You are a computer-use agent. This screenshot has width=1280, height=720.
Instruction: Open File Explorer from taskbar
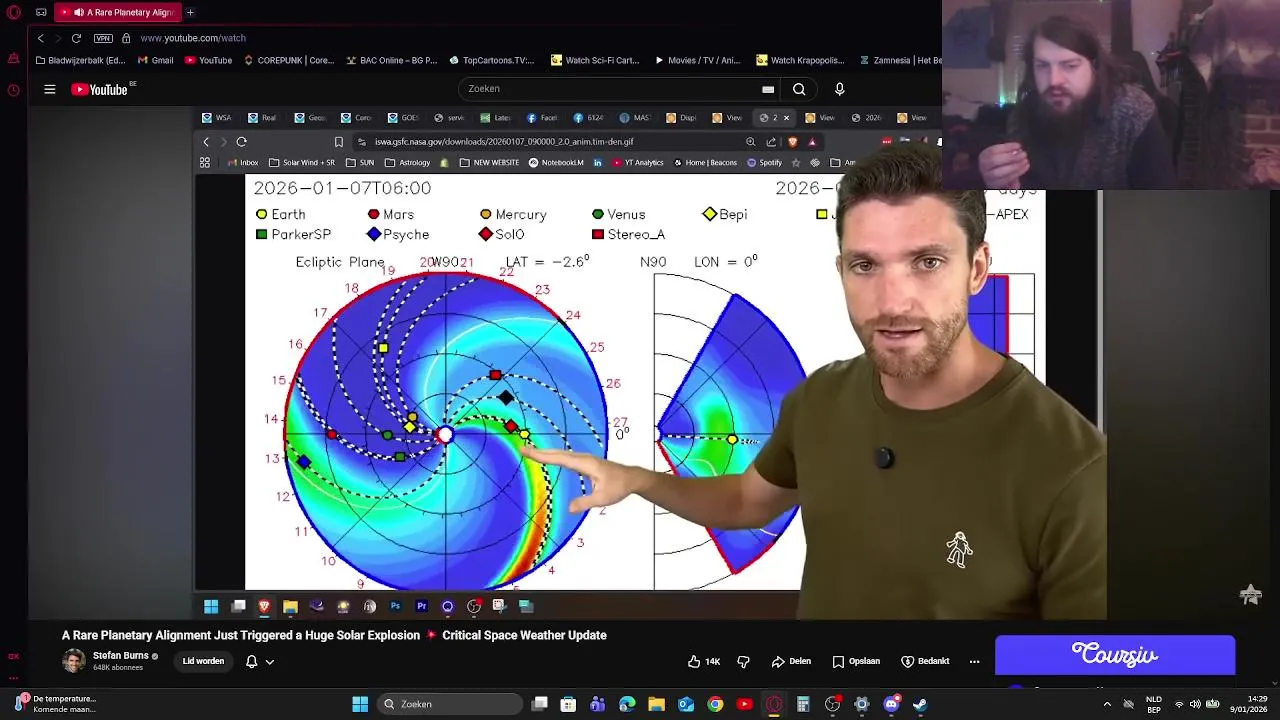[x=656, y=704]
